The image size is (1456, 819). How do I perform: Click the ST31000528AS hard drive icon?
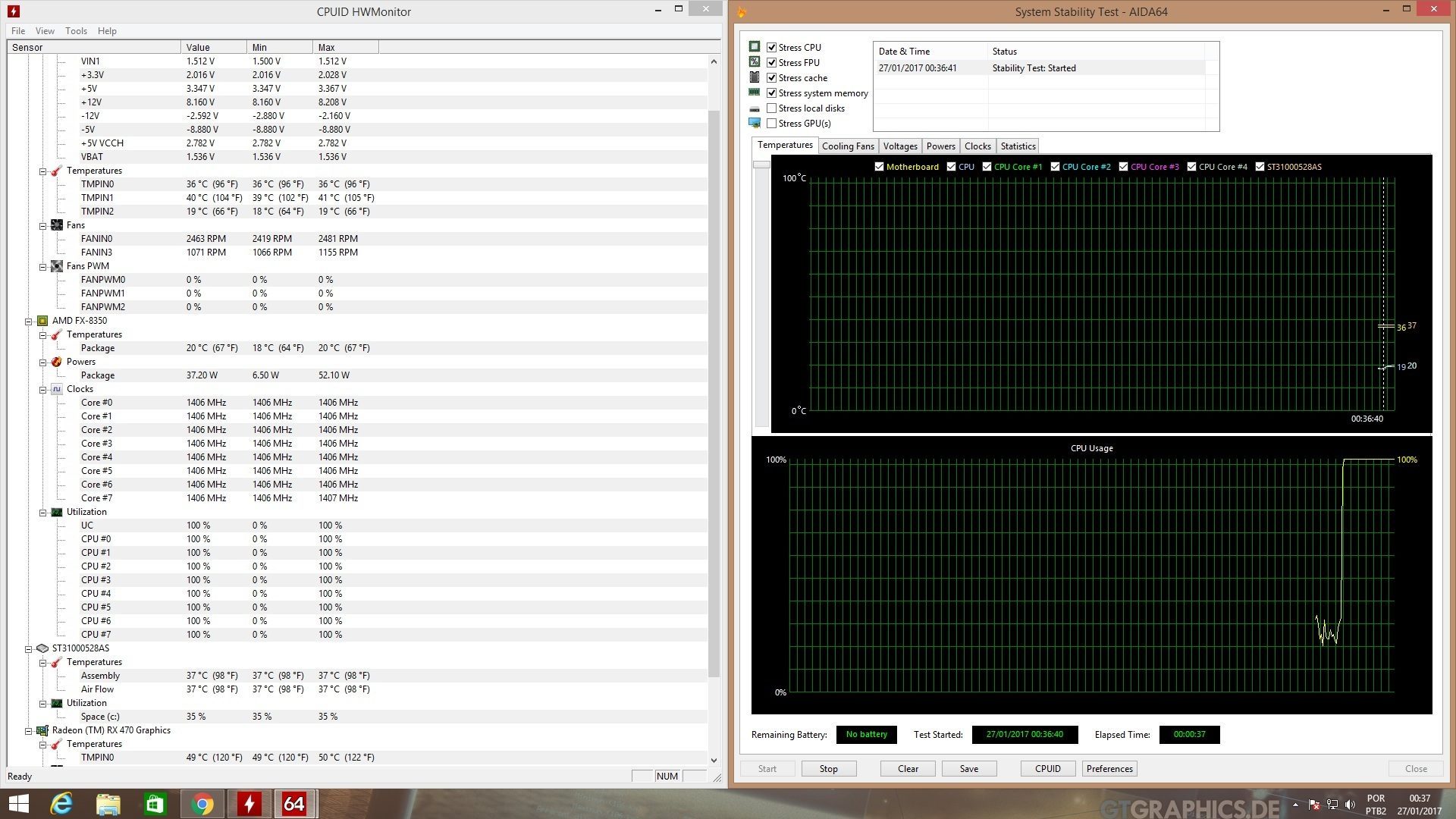42,648
